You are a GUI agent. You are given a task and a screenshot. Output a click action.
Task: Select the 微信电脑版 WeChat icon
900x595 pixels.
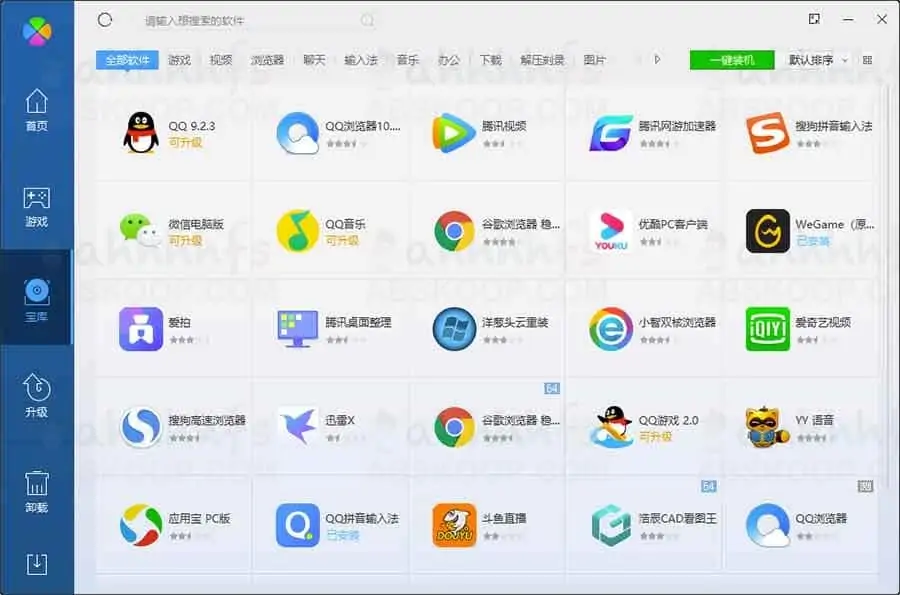point(142,232)
